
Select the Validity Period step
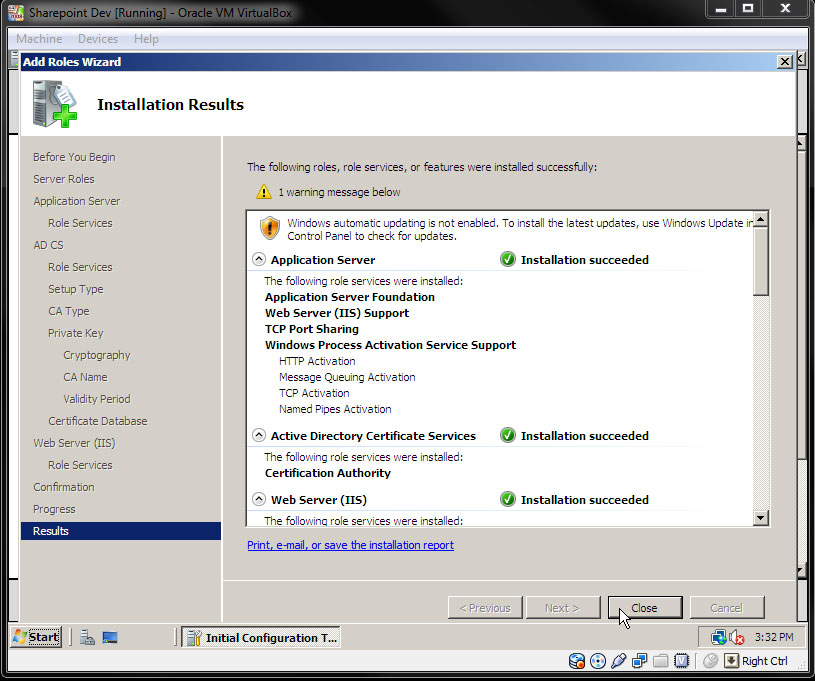point(97,399)
